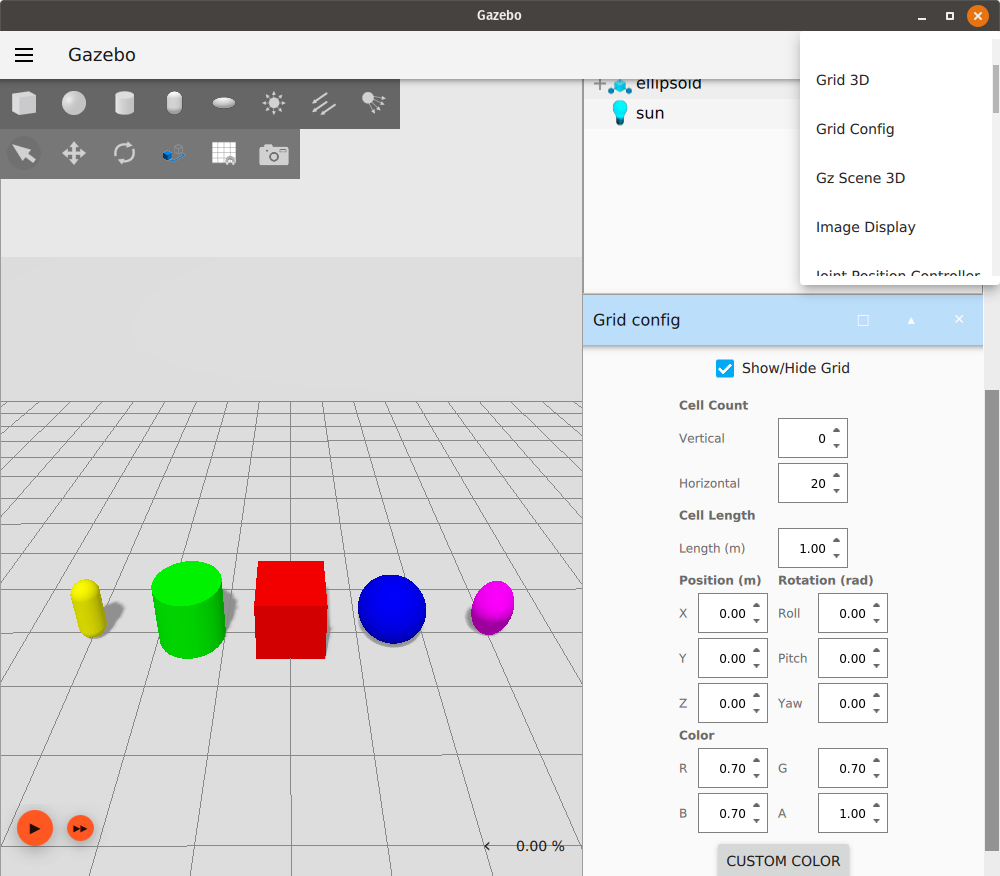The width and height of the screenshot is (1000, 876).
Task: Click the Grid config panel scrollbar
Action: (x=991, y=620)
